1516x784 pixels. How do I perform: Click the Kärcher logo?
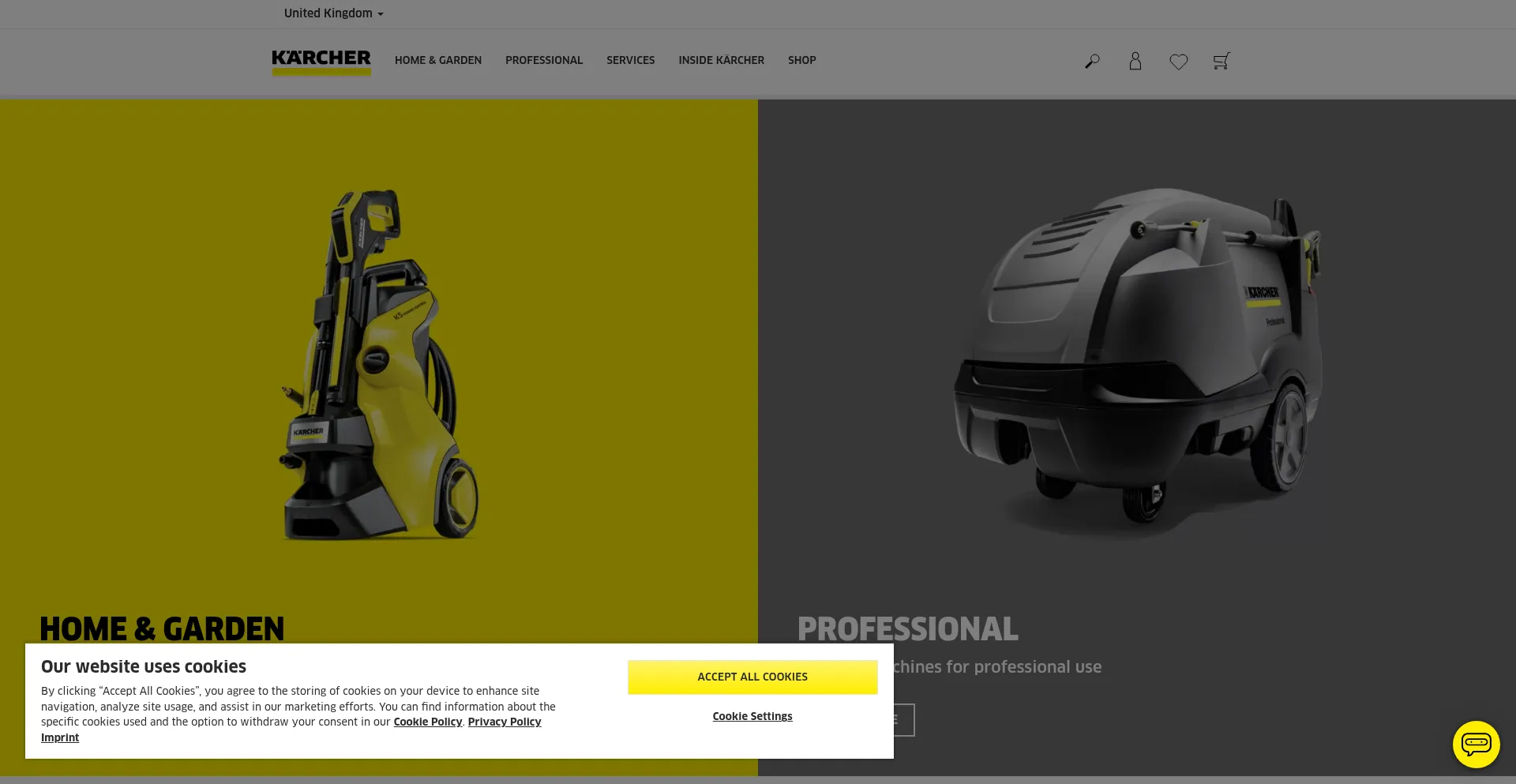(321, 62)
